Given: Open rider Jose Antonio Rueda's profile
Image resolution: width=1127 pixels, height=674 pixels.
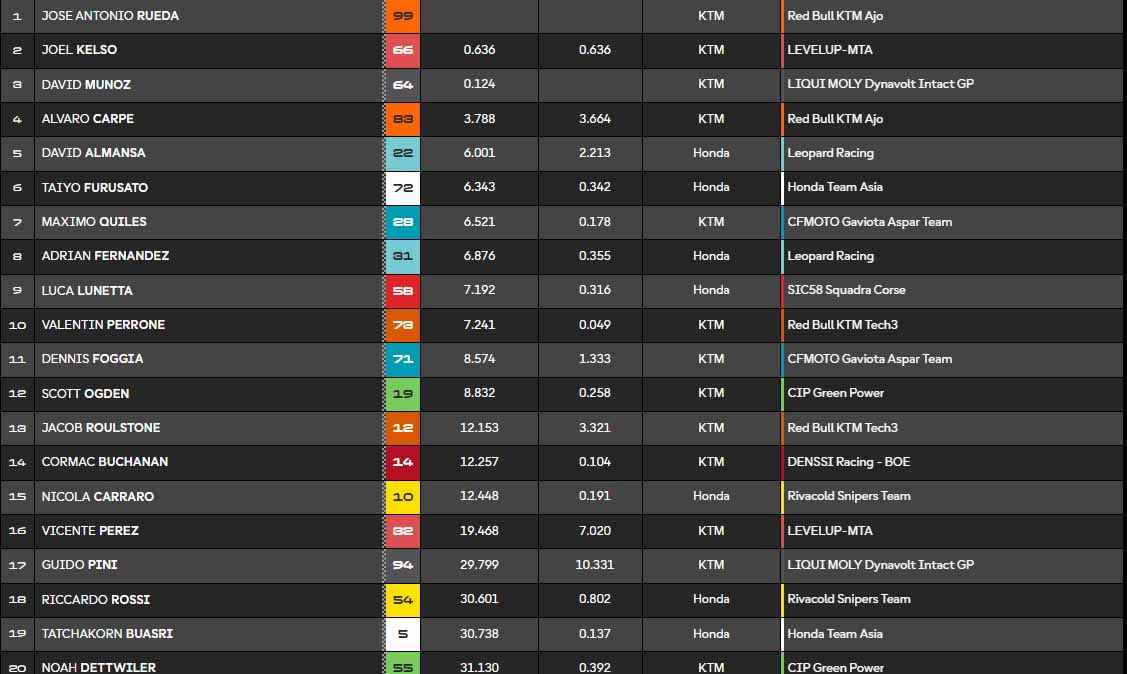Looking at the screenshot, I should 110,16.
